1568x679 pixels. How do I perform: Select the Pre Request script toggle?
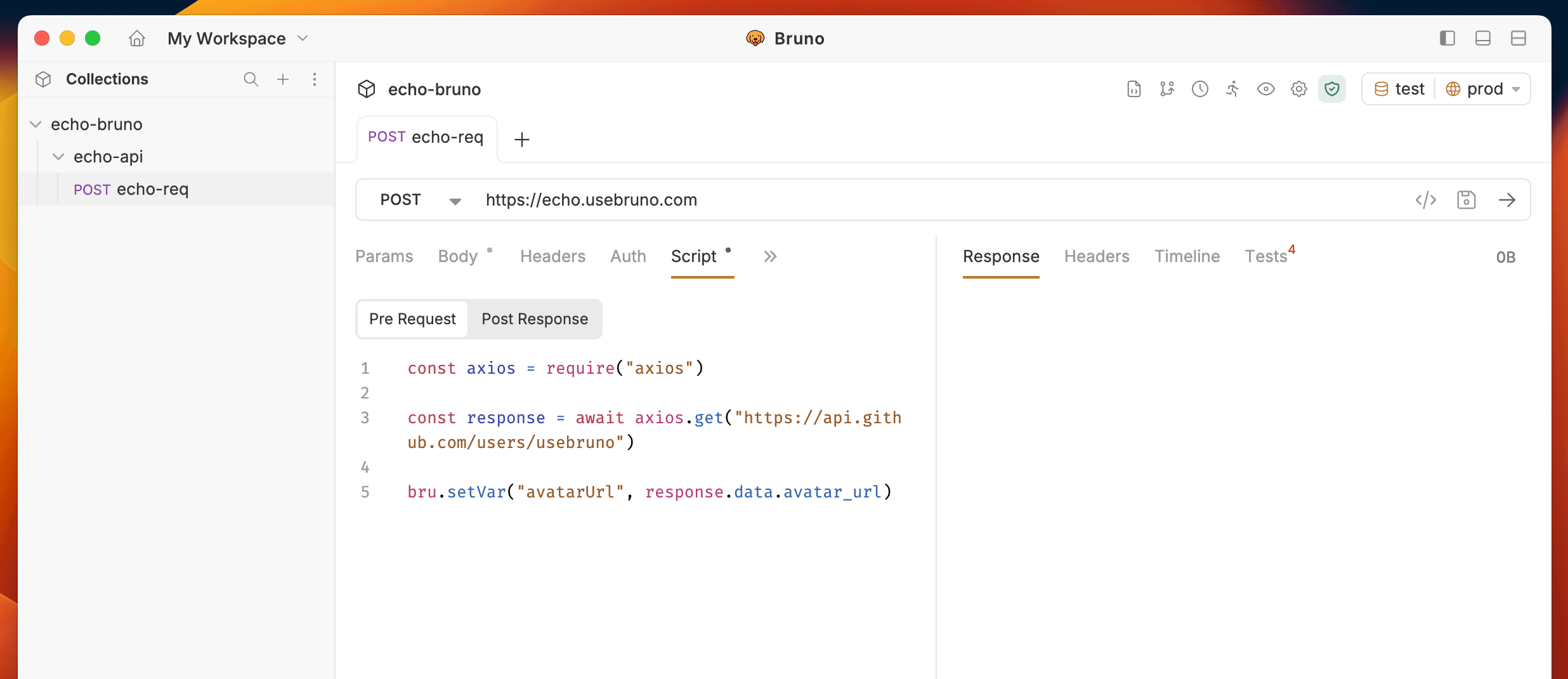point(412,319)
